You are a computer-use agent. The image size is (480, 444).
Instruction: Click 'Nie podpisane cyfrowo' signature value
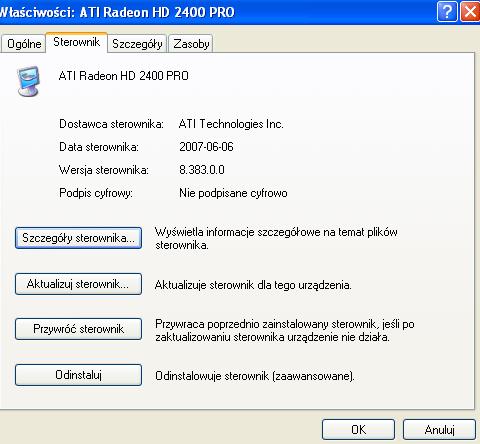[x=233, y=193]
